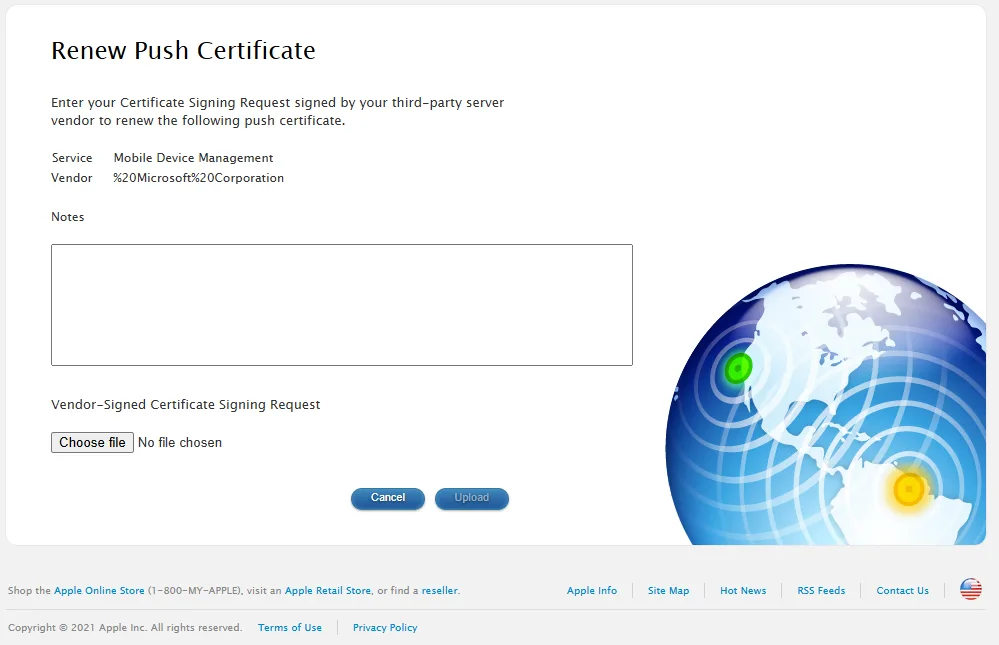Screen dimensions: 999x645
Task: Open the Hot News footer link
Action: click(743, 591)
